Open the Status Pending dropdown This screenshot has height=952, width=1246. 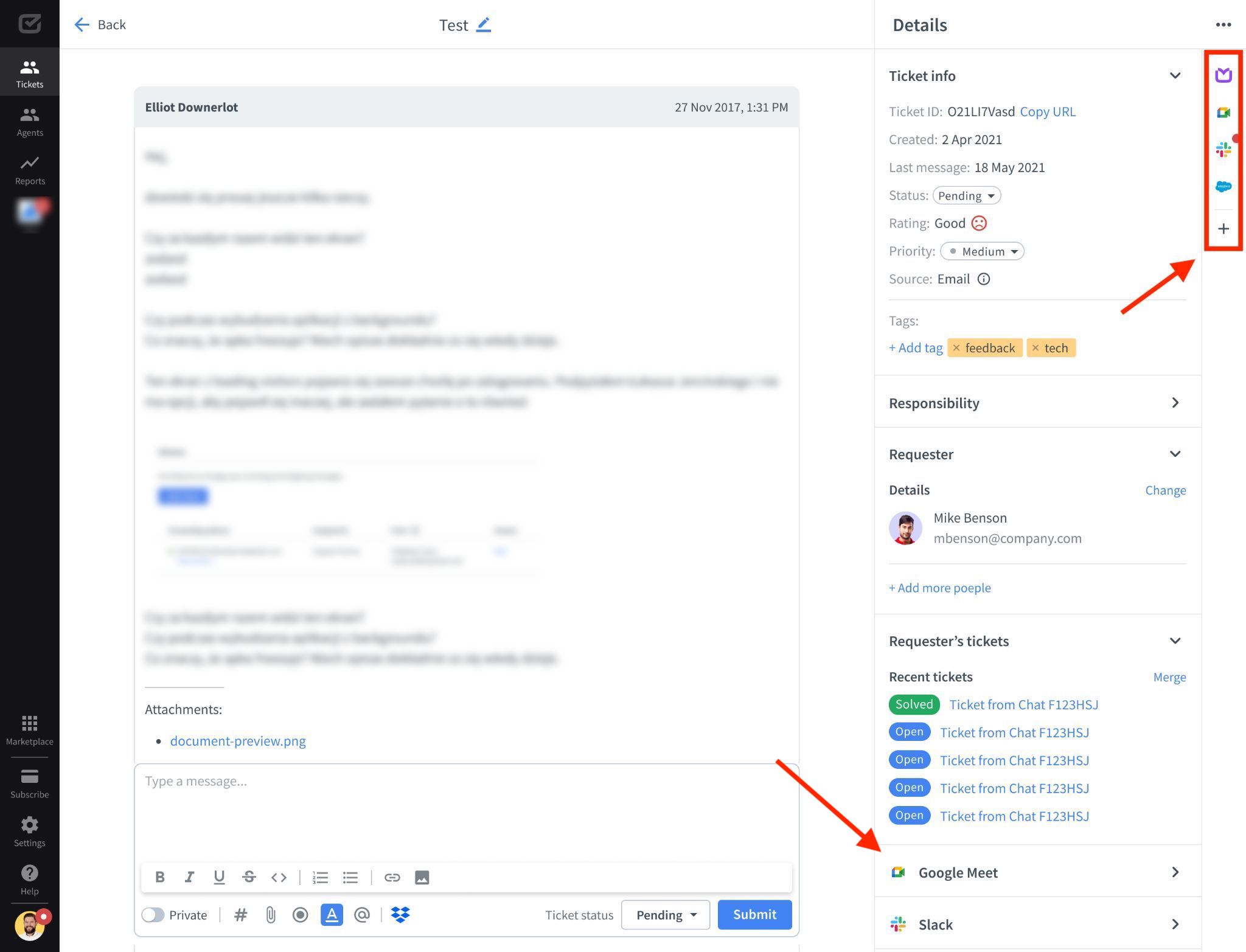[966, 195]
